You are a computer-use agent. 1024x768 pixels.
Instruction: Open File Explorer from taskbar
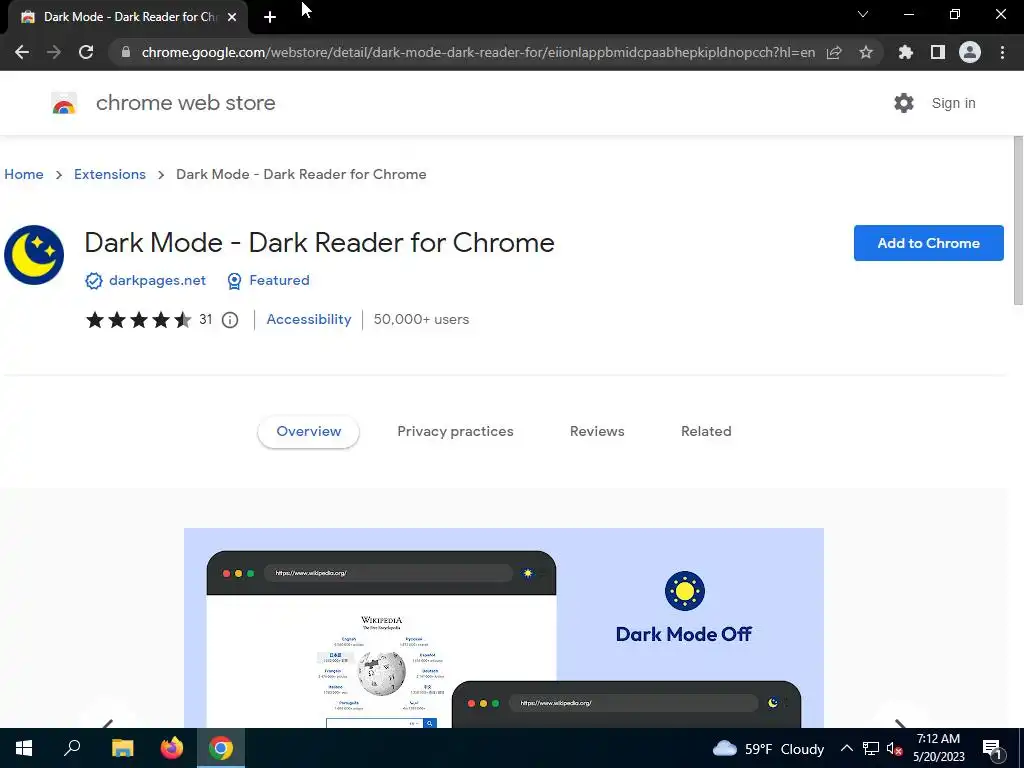tap(122, 748)
